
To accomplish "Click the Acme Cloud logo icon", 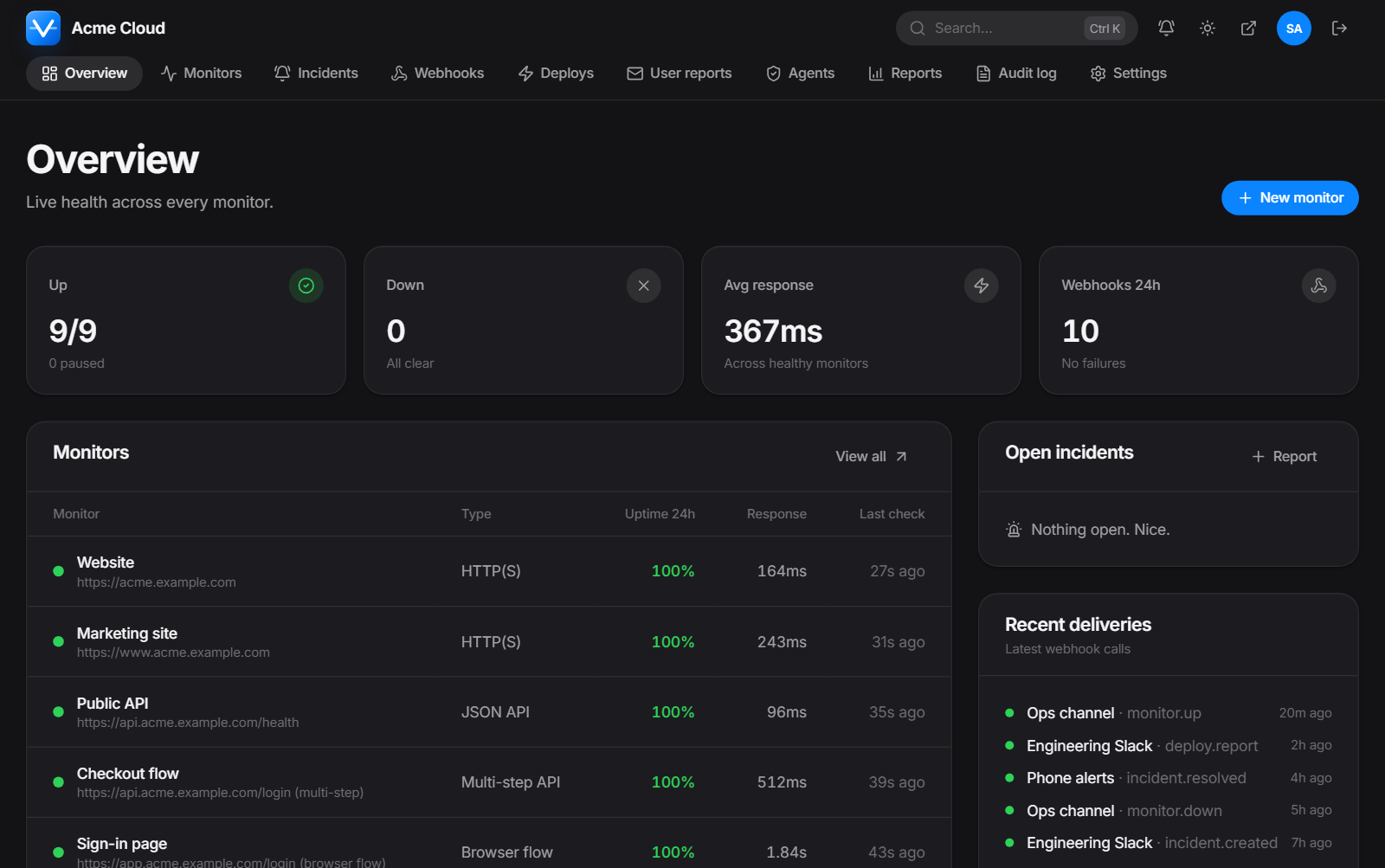I will coord(43,28).
